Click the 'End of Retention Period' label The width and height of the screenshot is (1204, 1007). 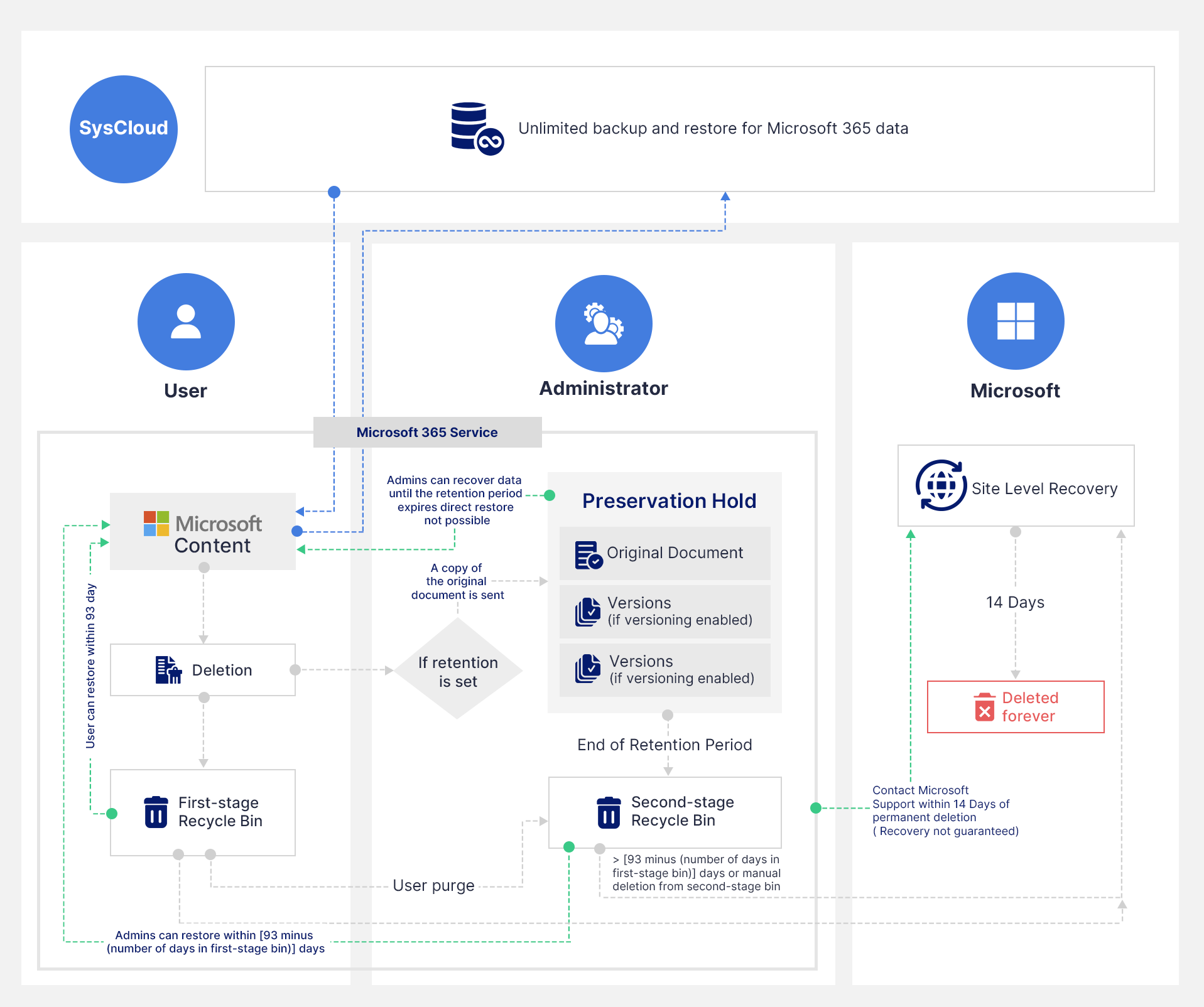pos(664,745)
